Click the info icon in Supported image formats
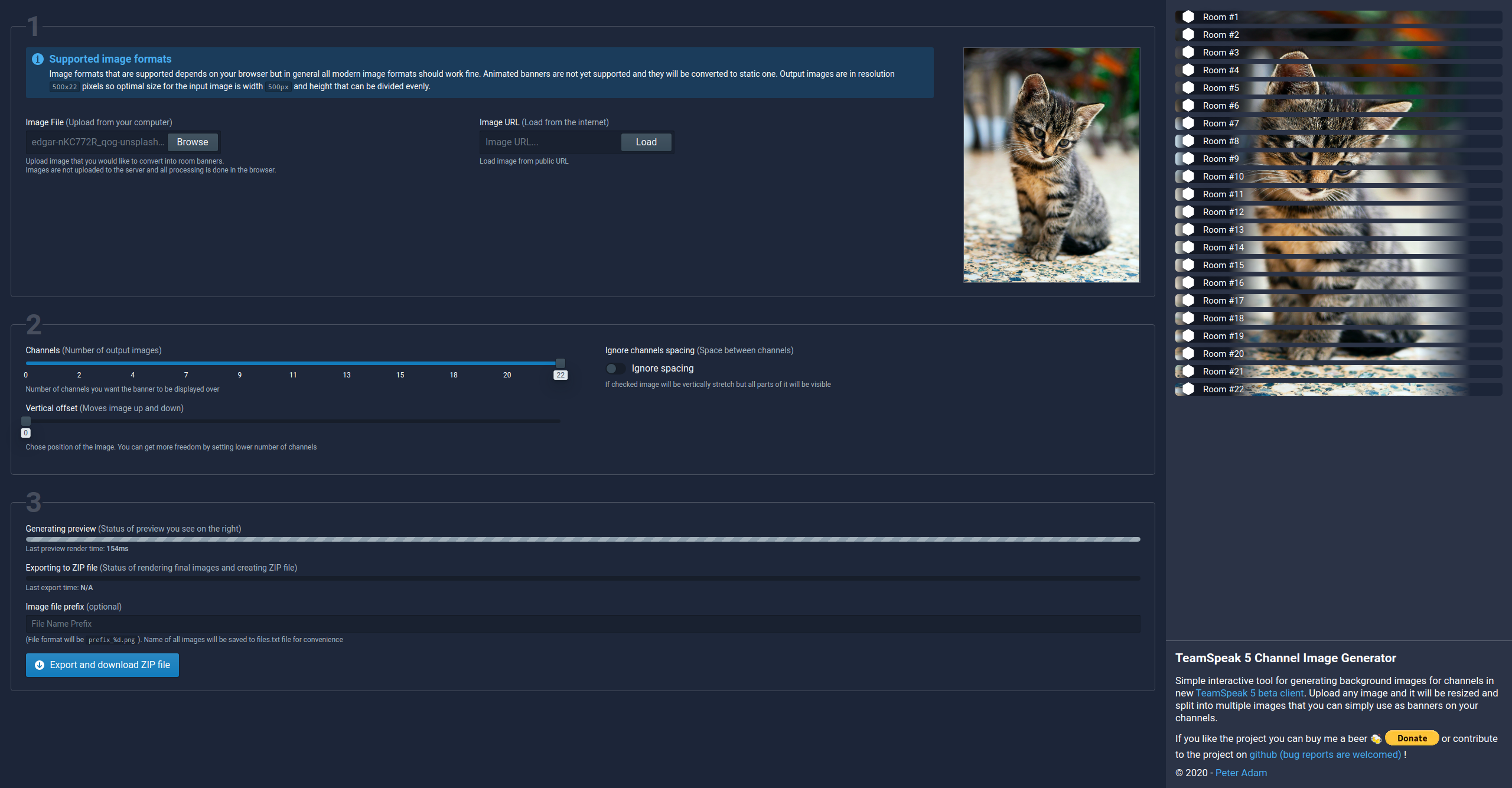This screenshot has width=1512, height=788. tap(38, 59)
